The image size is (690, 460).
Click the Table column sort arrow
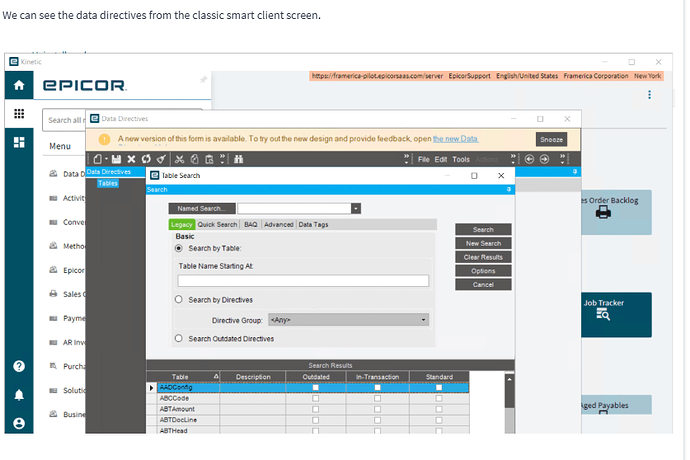[216, 376]
